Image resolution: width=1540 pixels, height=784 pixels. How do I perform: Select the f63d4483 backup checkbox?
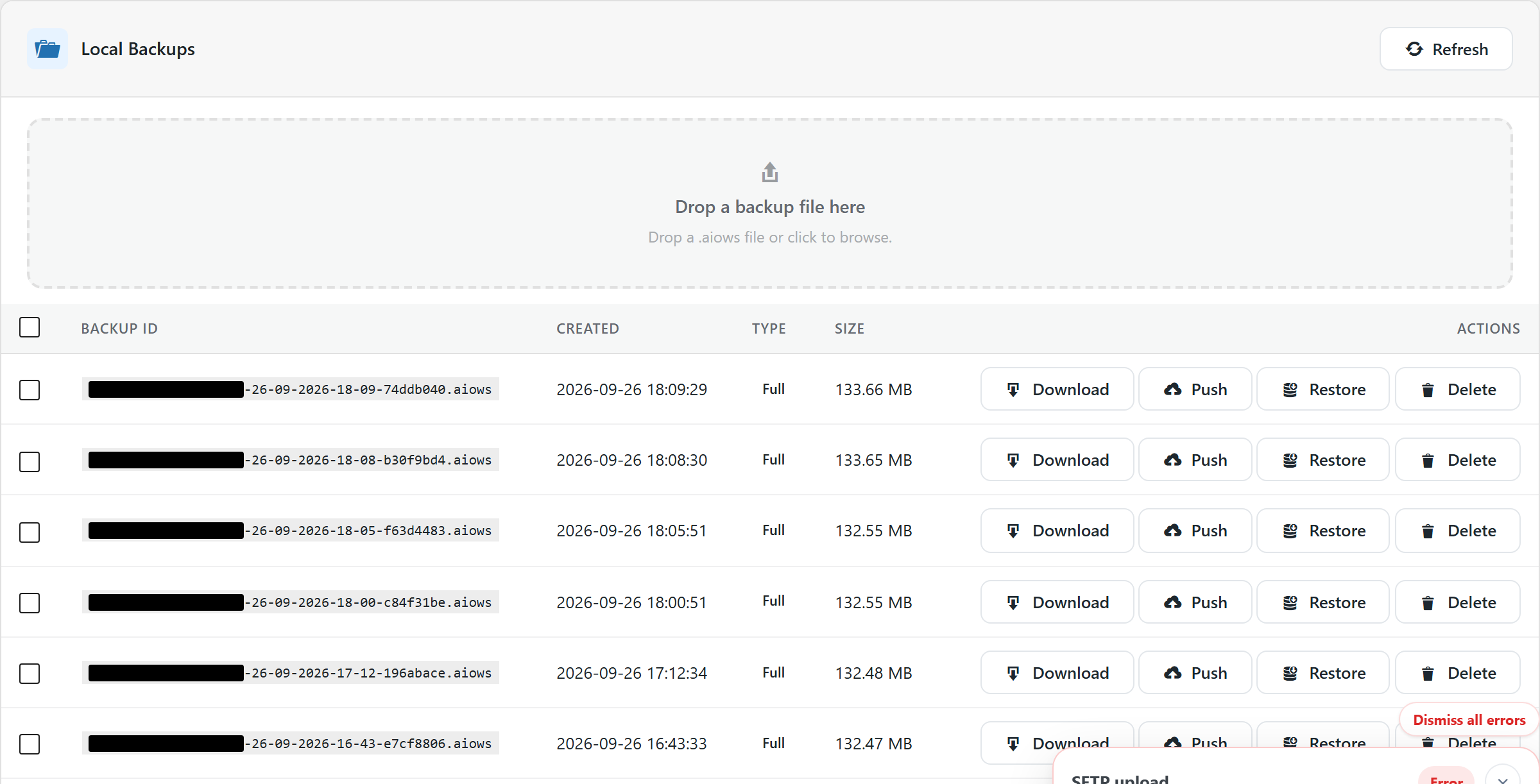click(x=30, y=532)
